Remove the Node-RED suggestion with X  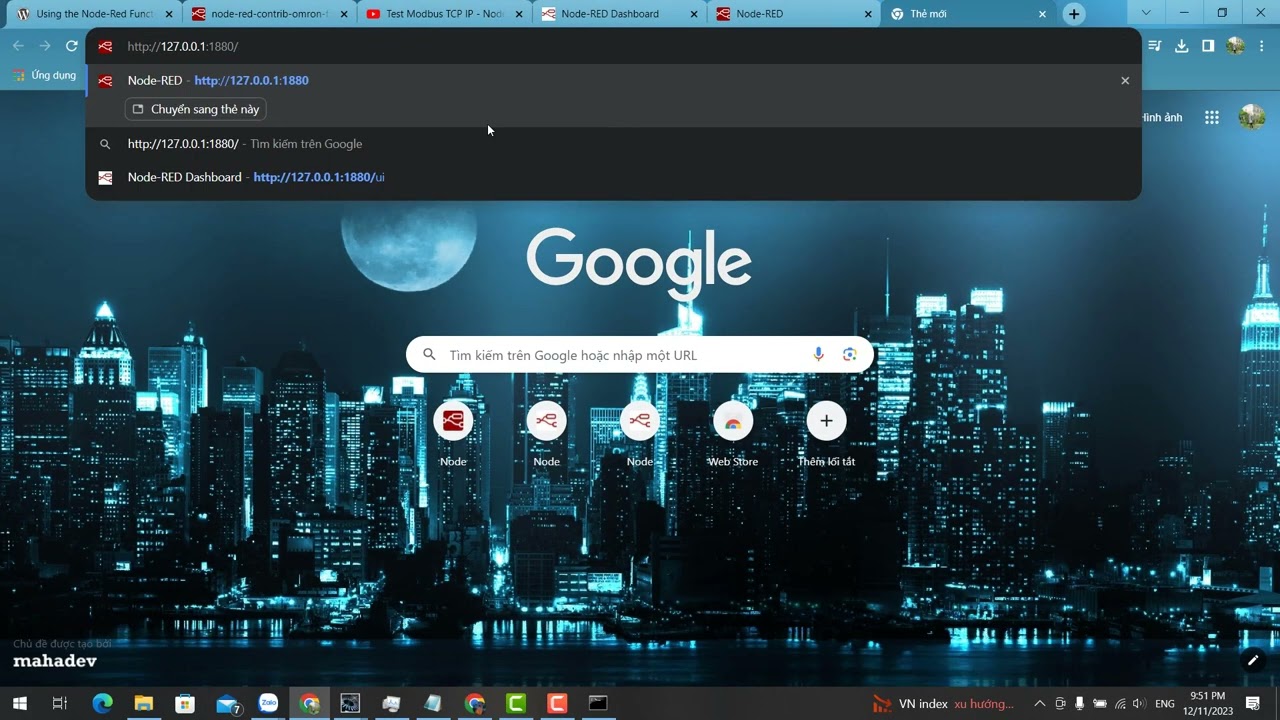pyautogui.click(x=1125, y=81)
